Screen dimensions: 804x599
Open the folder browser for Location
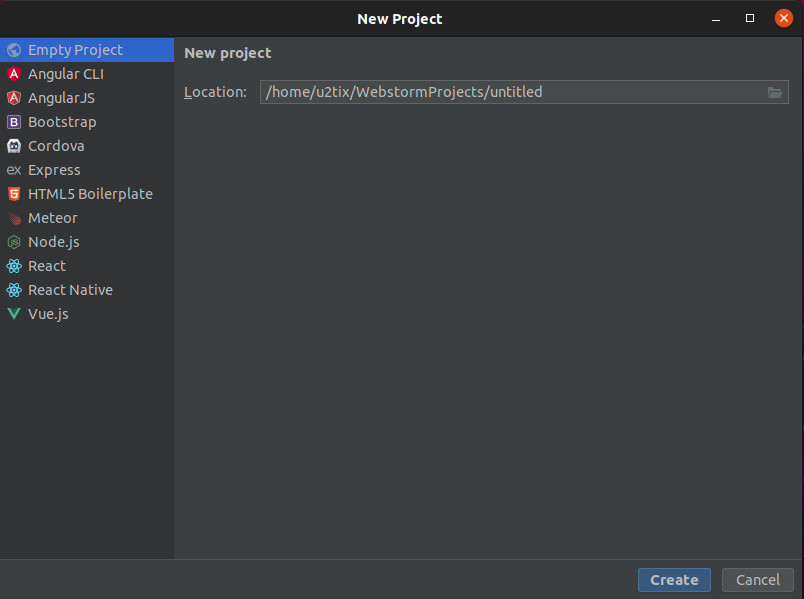click(x=775, y=92)
